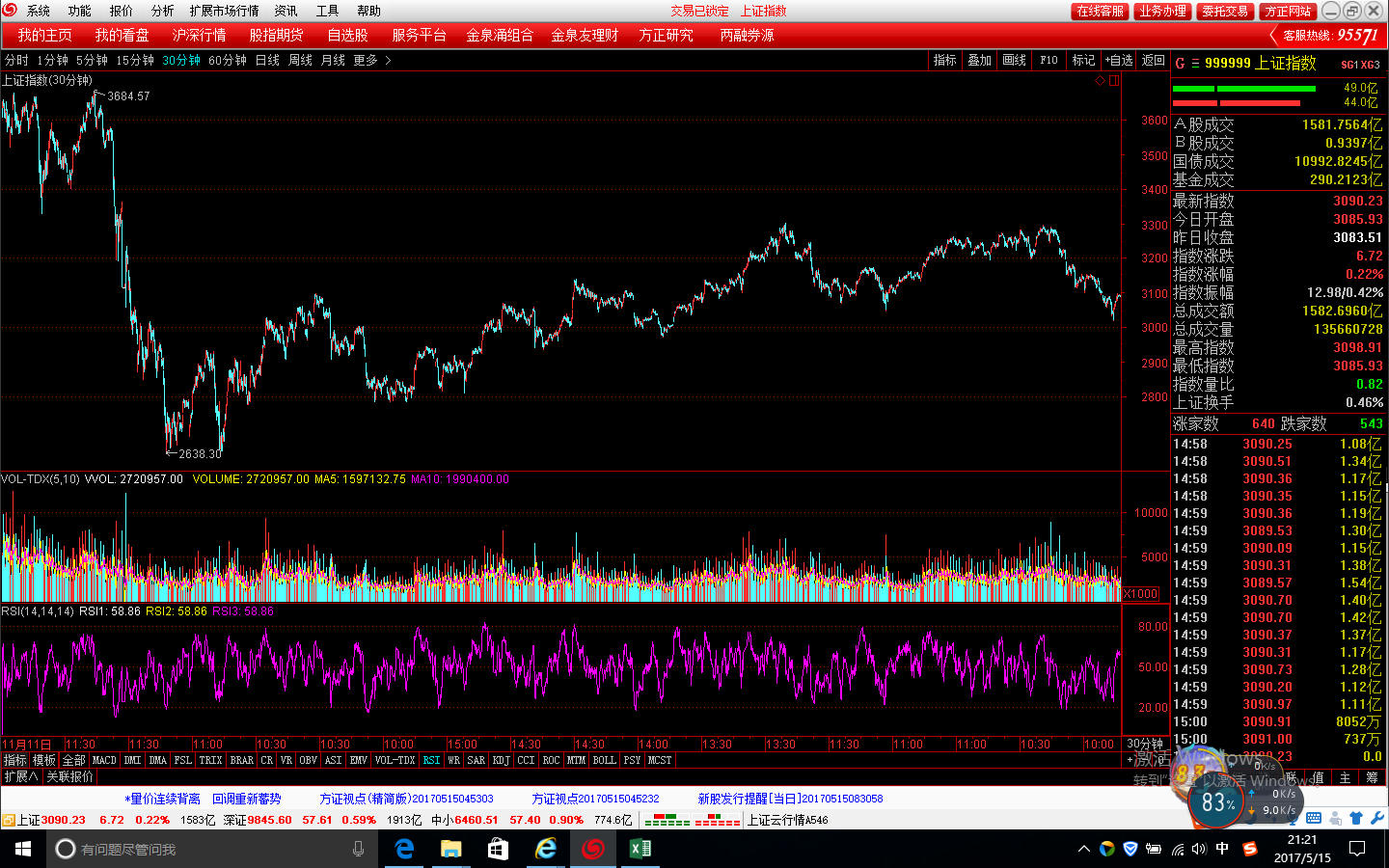Click the 画线 drawing tool
Viewport: 1389px width, 868px height.
tap(1015, 60)
